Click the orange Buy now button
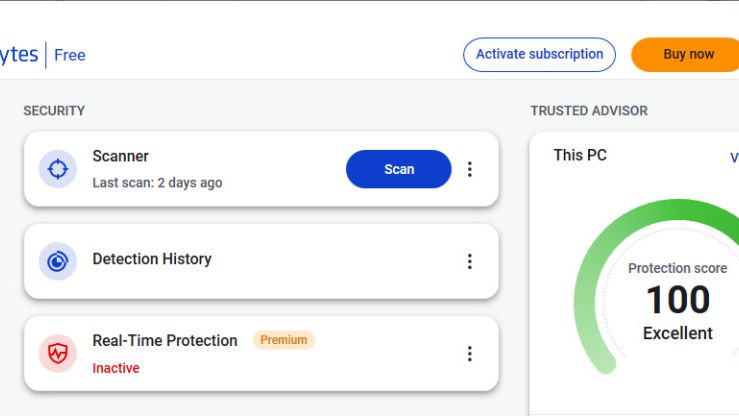Screen dimensions: 739x416 pos(687,55)
